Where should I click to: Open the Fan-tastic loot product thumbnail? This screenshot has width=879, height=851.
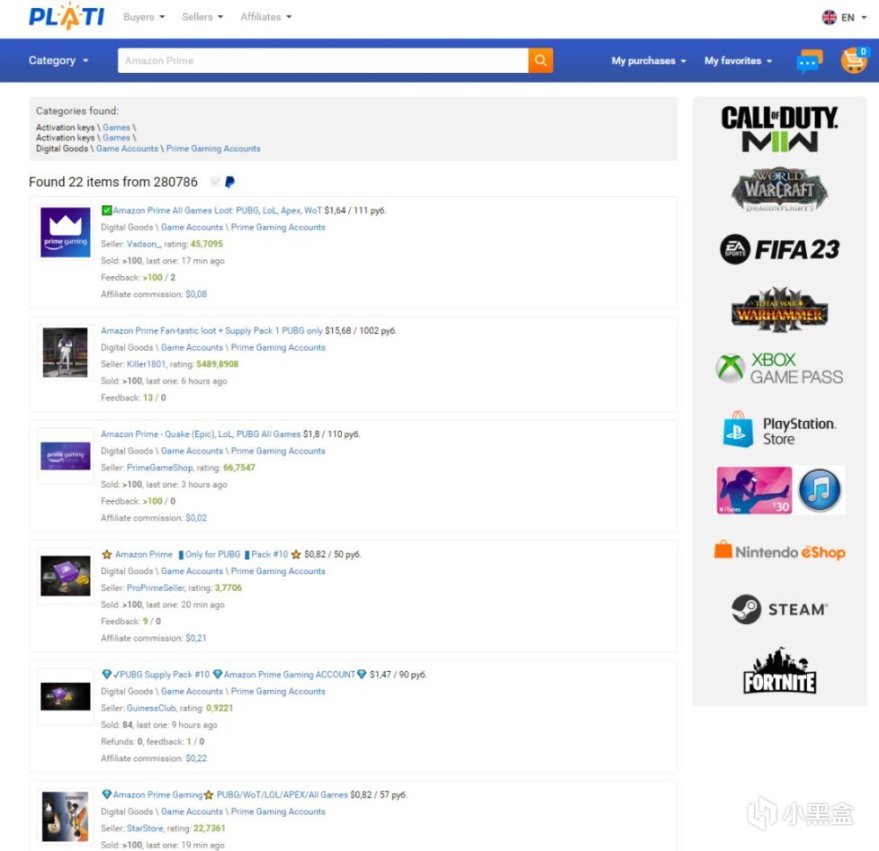click(66, 352)
